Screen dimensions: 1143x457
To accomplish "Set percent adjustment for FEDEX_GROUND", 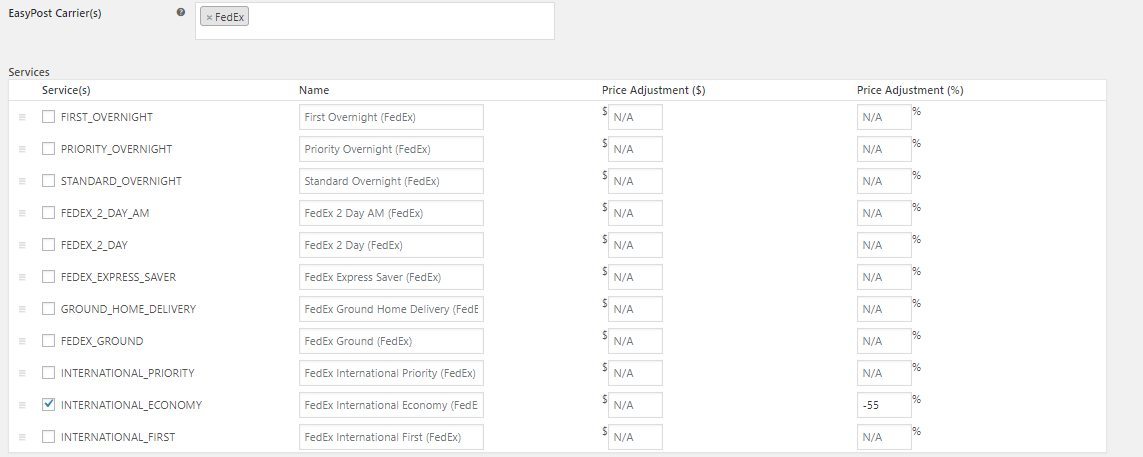I will (x=884, y=341).
